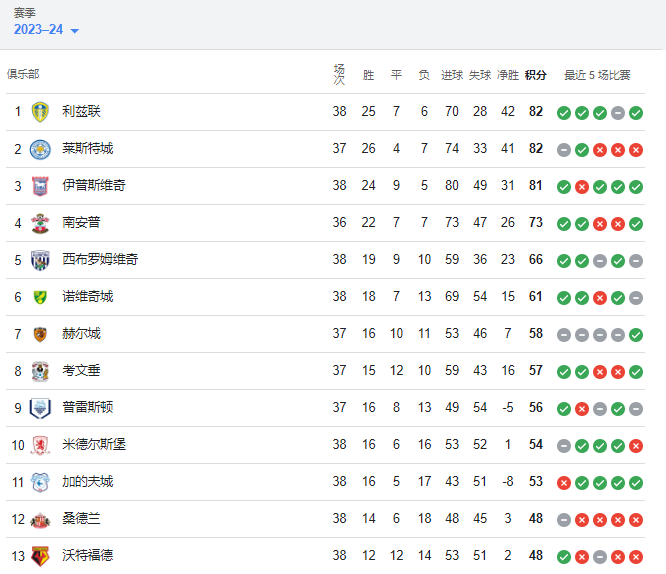This screenshot has width=666, height=574.
Task: Click the 失球 column header
Action: click(480, 75)
